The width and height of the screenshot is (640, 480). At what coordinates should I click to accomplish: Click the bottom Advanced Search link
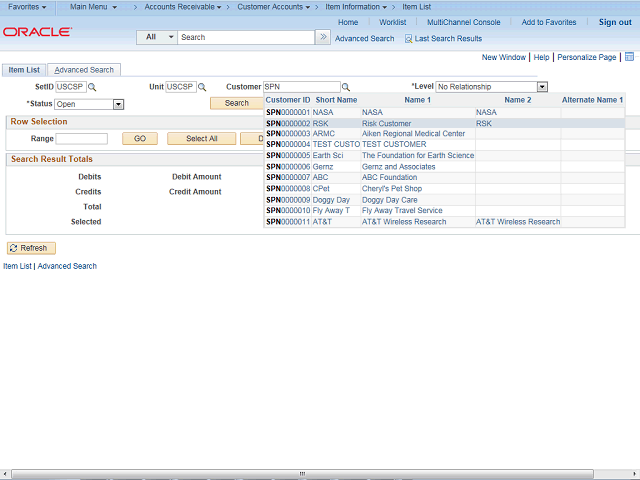[x=67, y=266]
